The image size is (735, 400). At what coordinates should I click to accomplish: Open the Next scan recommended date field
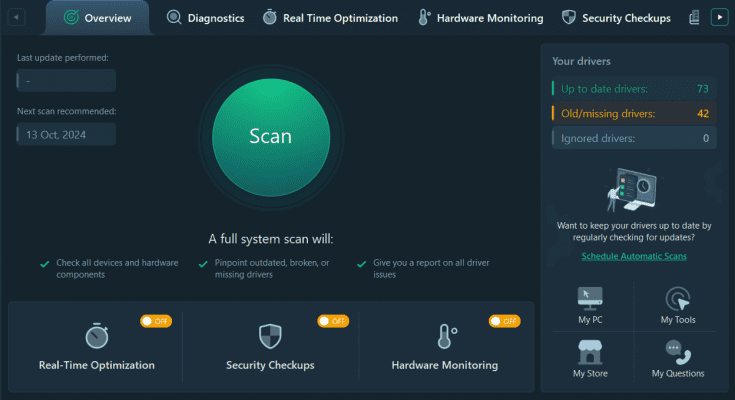(66, 134)
